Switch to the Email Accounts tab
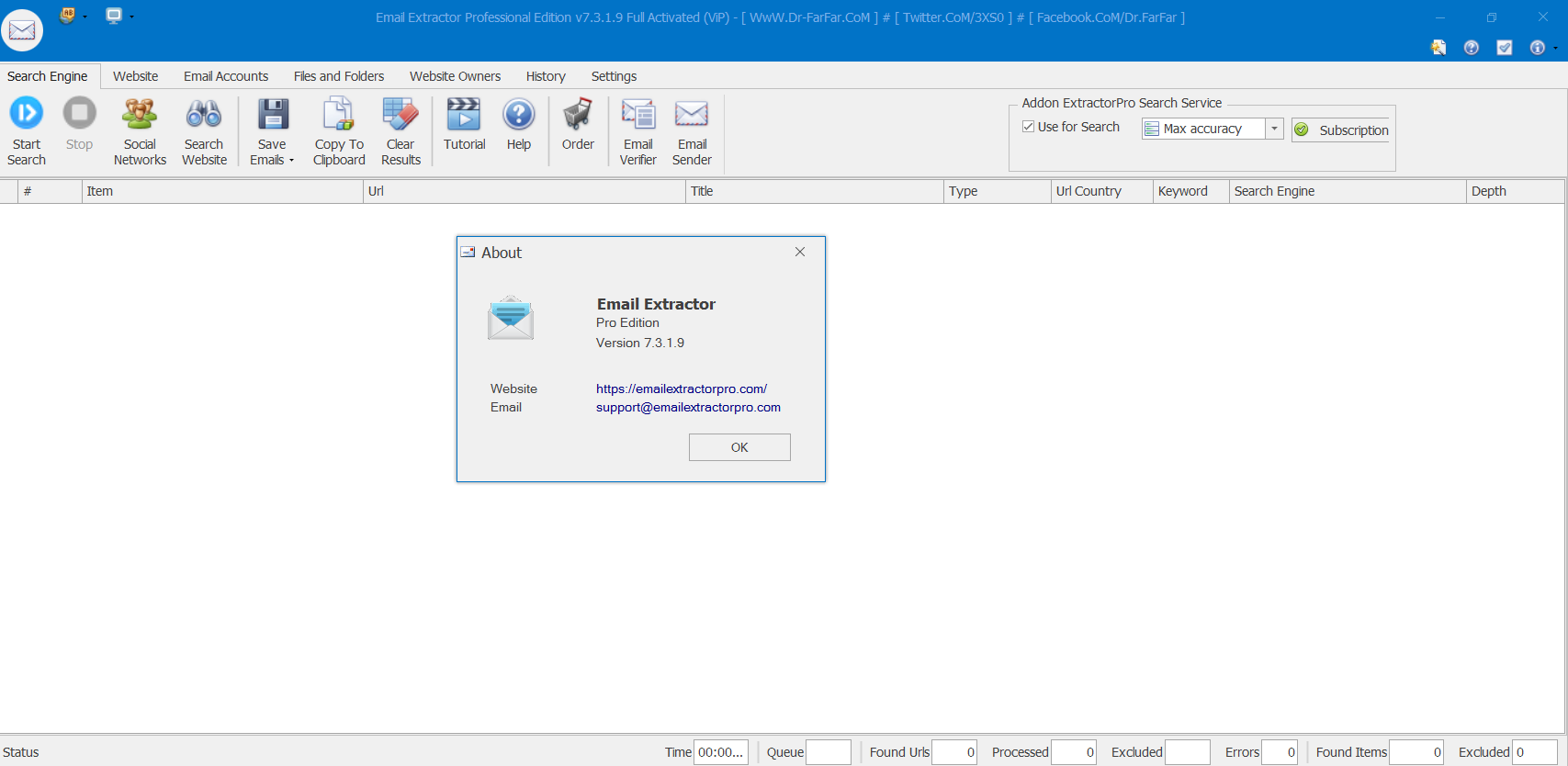This screenshot has width=1568, height=766. [x=226, y=76]
